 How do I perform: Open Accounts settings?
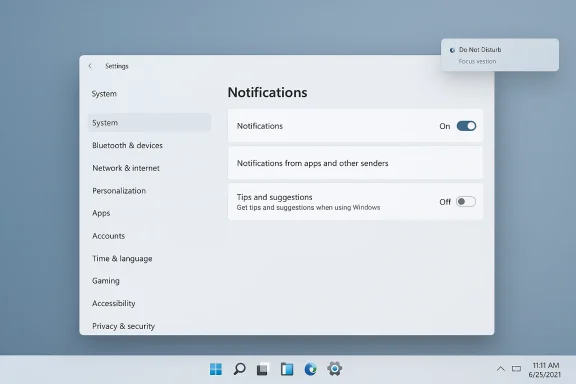click(x=108, y=236)
